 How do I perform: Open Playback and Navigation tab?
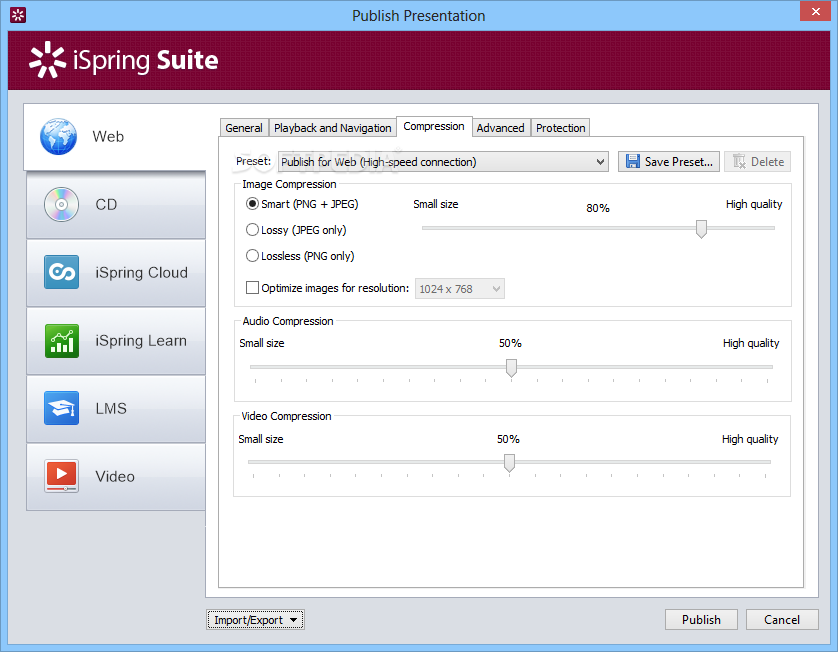[x=332, y=128]
